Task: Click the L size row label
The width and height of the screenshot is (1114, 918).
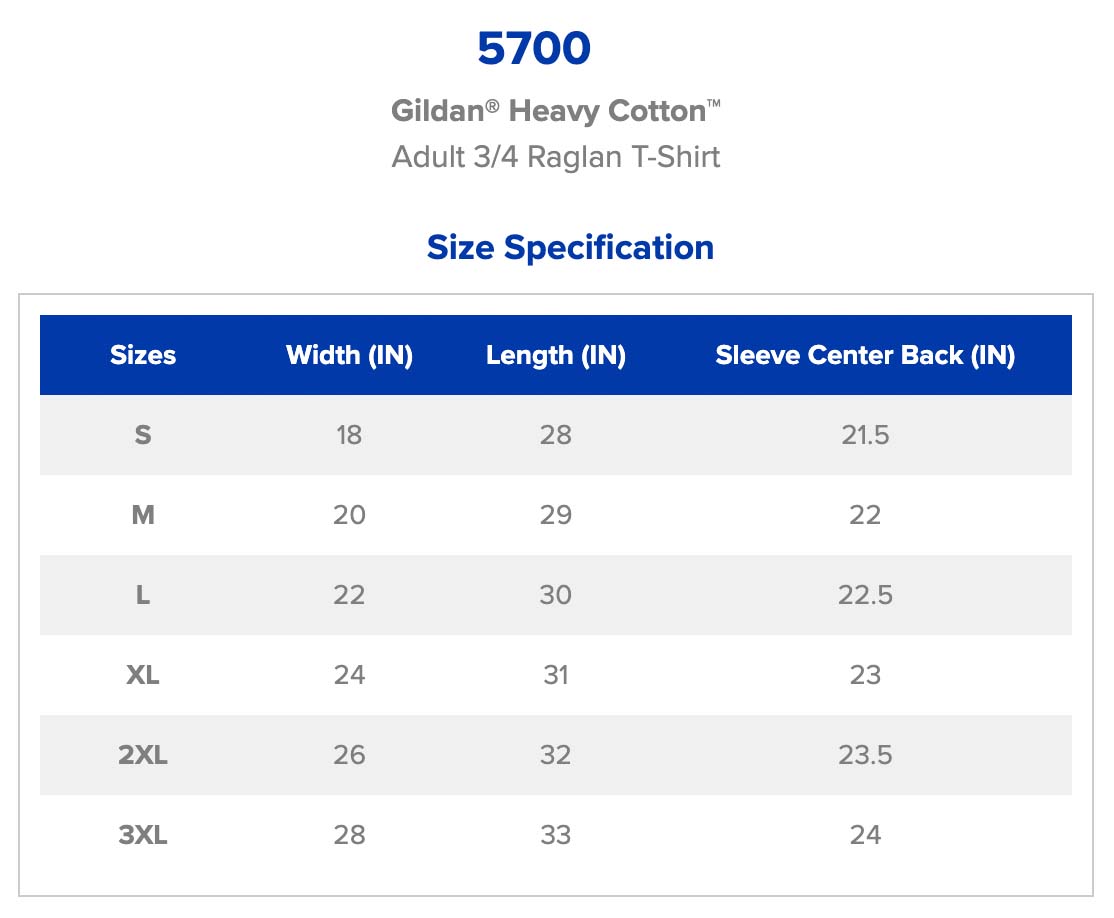Action: point(143,595)
